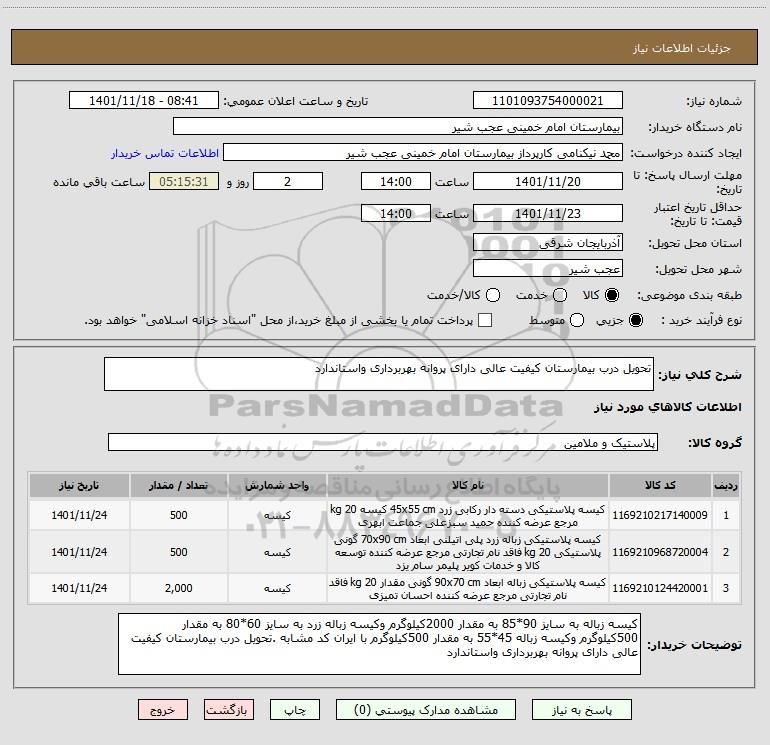Click quantity 2,000 in row 3

179,588
